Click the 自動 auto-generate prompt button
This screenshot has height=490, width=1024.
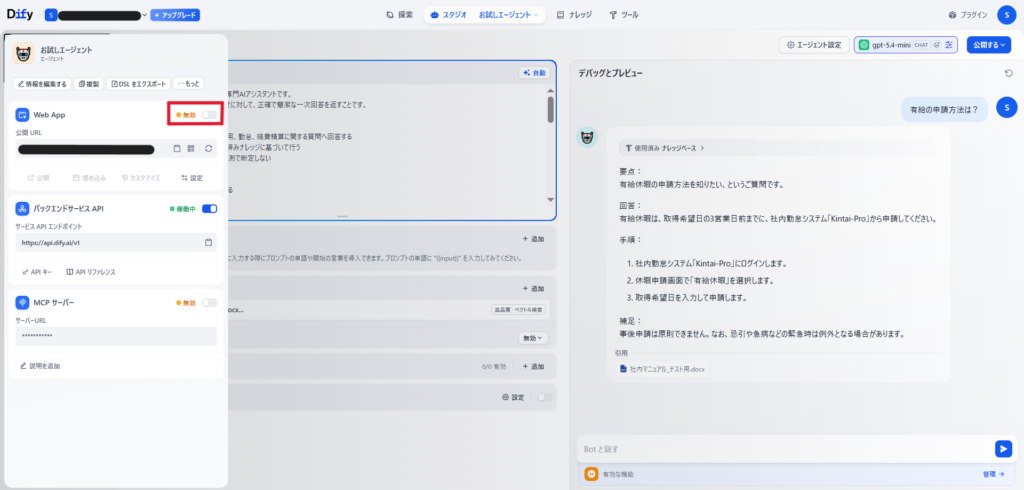click(x=534, y=73)
